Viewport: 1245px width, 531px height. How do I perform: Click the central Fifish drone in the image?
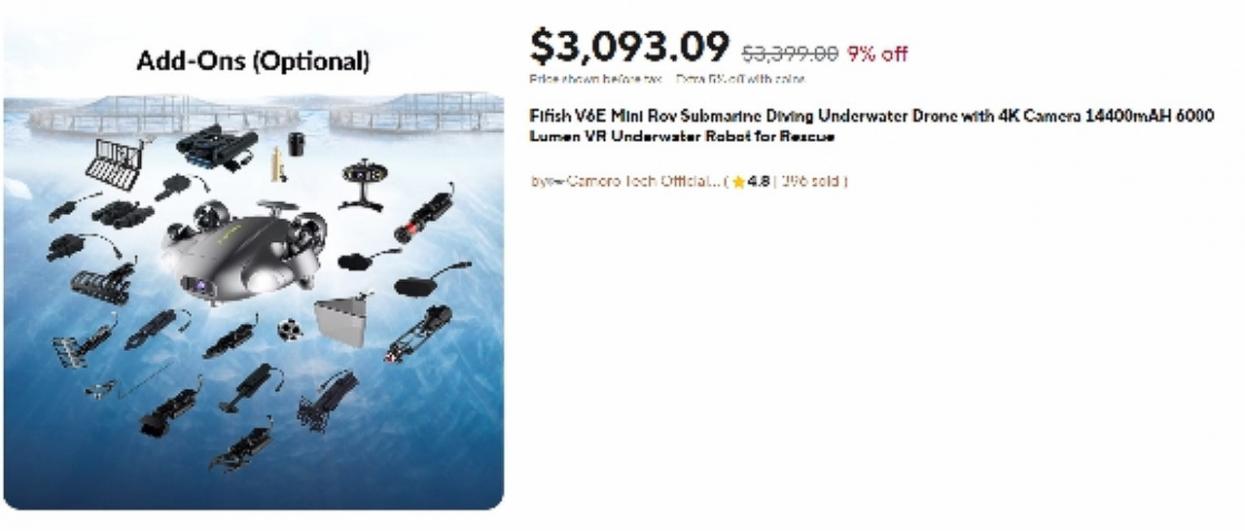tap(248, 250)
